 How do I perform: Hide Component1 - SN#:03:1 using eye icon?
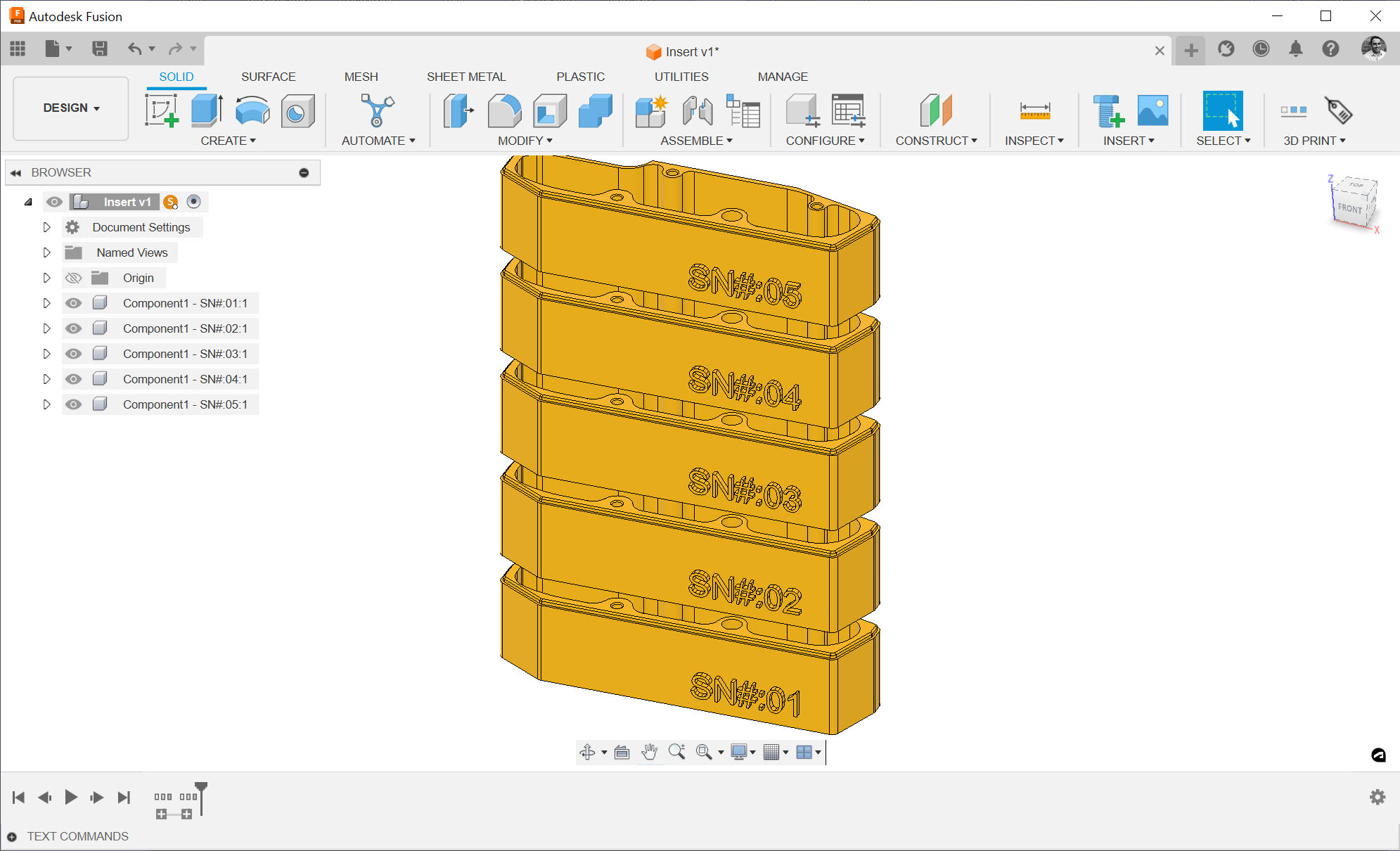[73, 354]
